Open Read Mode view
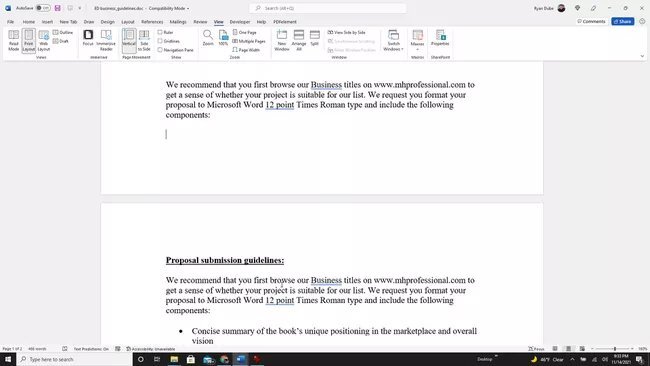The width and height of the screenshot is (650, 366). coord(14,40)
